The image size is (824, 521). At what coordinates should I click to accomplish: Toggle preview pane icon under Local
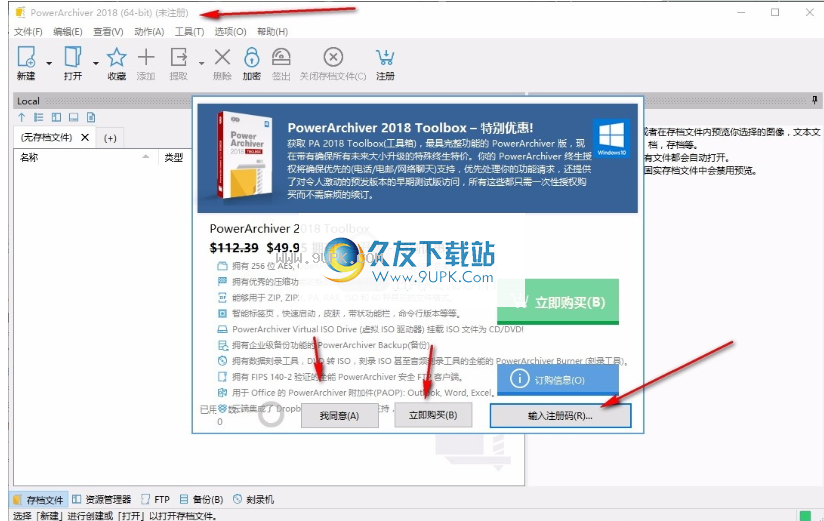(x=74, y=117)
